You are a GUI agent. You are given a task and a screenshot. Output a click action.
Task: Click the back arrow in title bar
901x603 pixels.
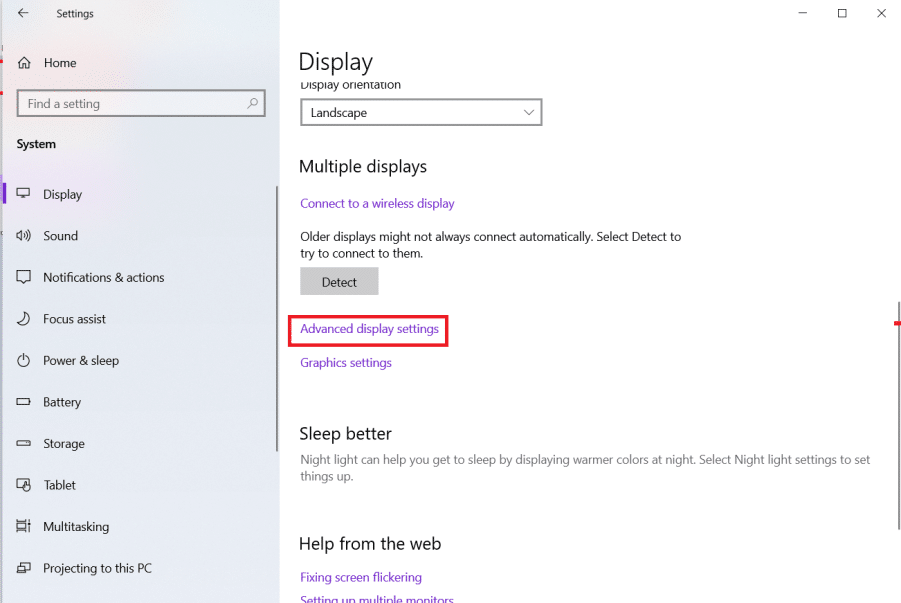[x=23, y=13]
